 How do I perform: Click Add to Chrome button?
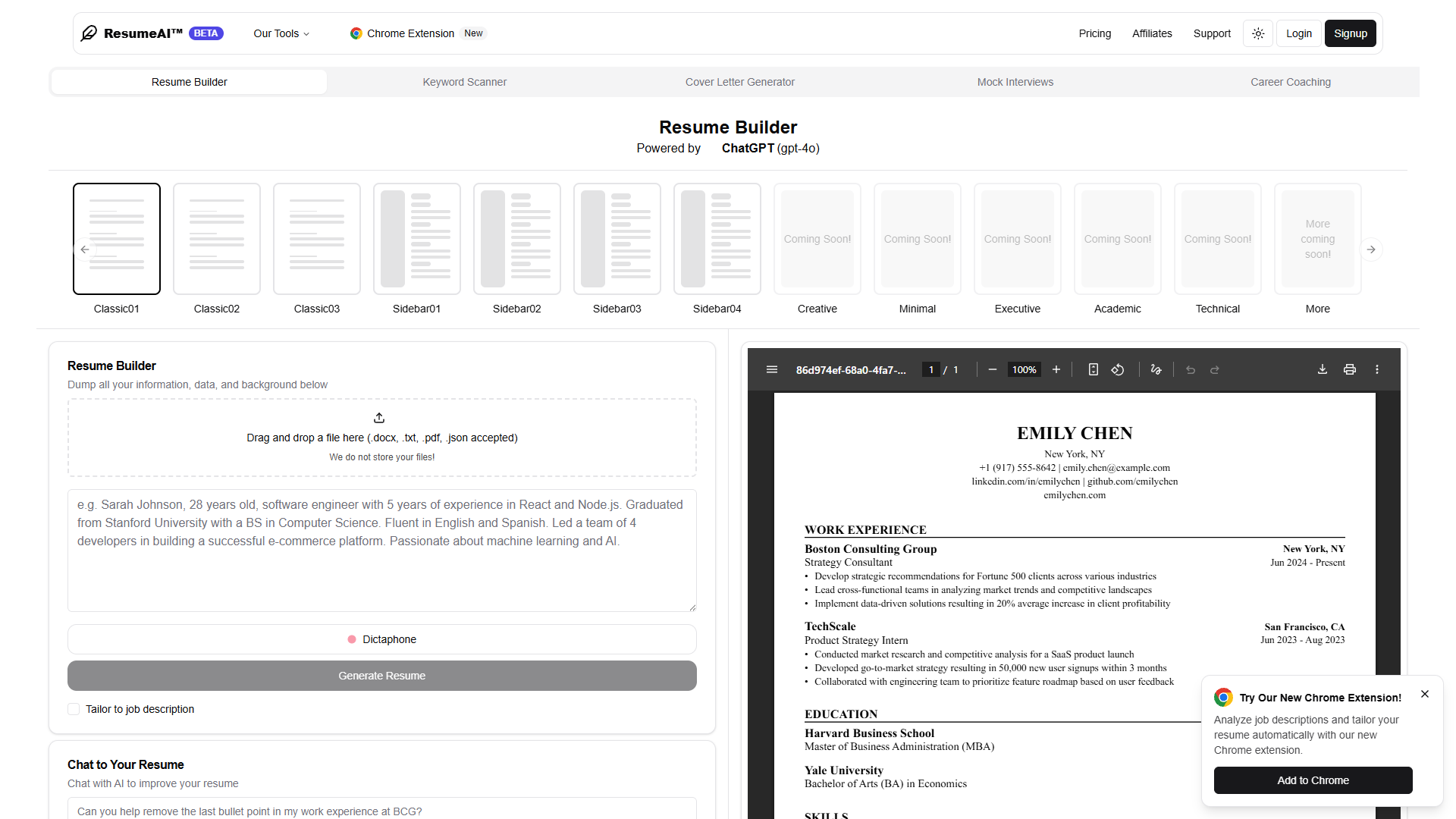(1313, 780)
